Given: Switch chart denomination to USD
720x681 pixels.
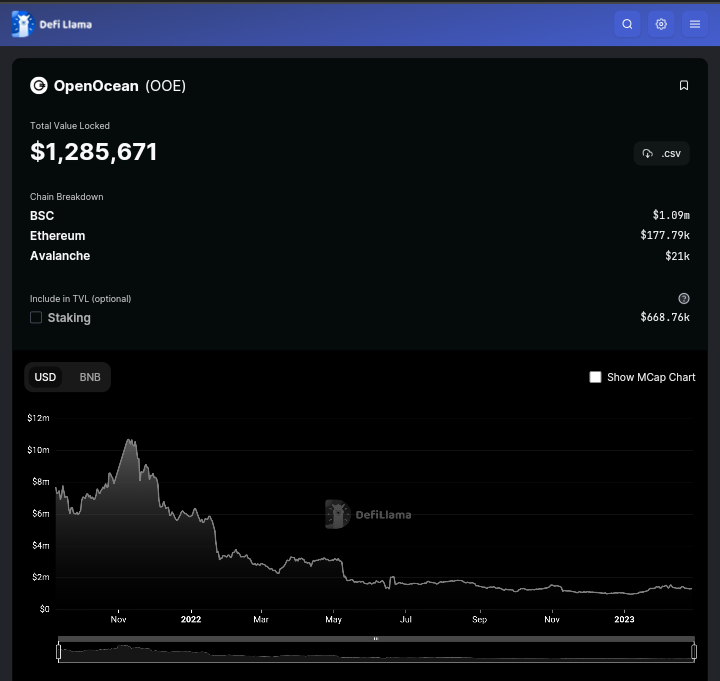Looking at the screenshot, I should tap(45, 377).
